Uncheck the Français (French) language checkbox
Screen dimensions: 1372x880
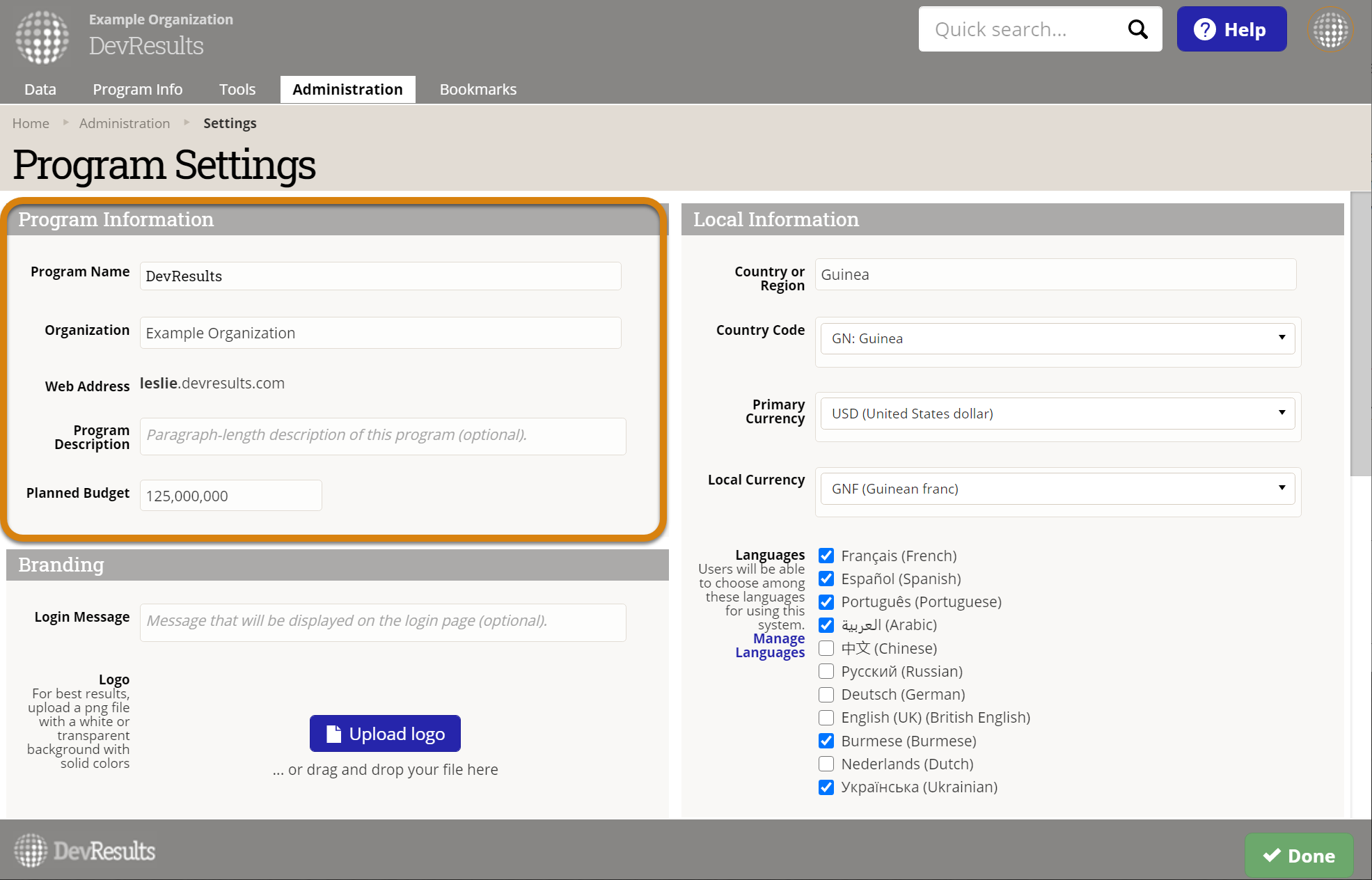click(826, 556)
